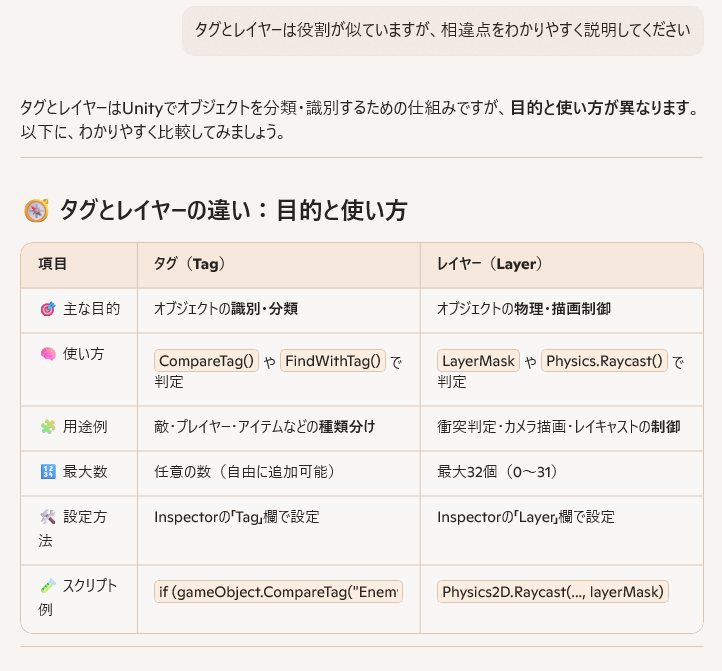Click the タグ（Tag） column header

coord(189,265)
